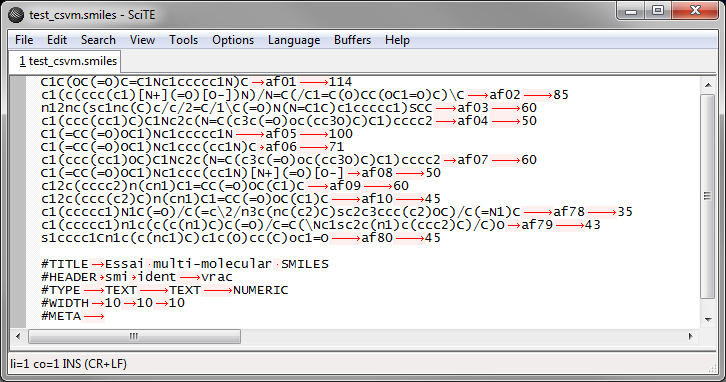The width and height of the screenshot is (726, 382).
Task: Click the identifier af06
Action: (281, 147)
